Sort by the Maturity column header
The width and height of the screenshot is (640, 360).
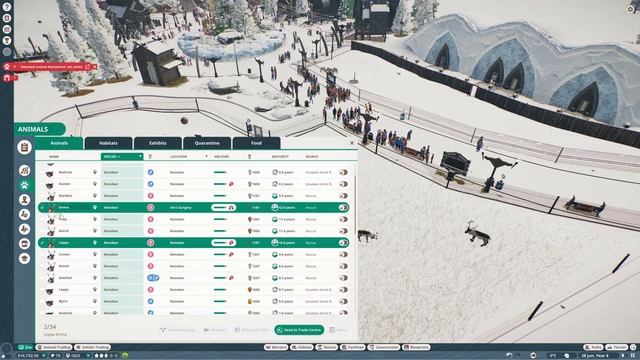click(x=280, y=156)
